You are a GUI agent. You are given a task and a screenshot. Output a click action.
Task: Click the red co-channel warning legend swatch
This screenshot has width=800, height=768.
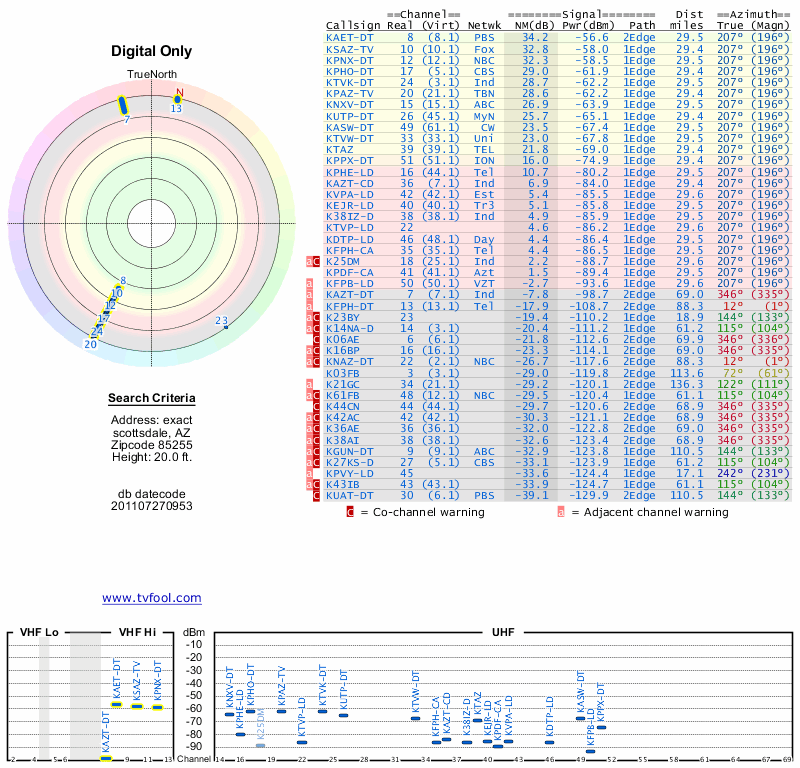(350, 512)
